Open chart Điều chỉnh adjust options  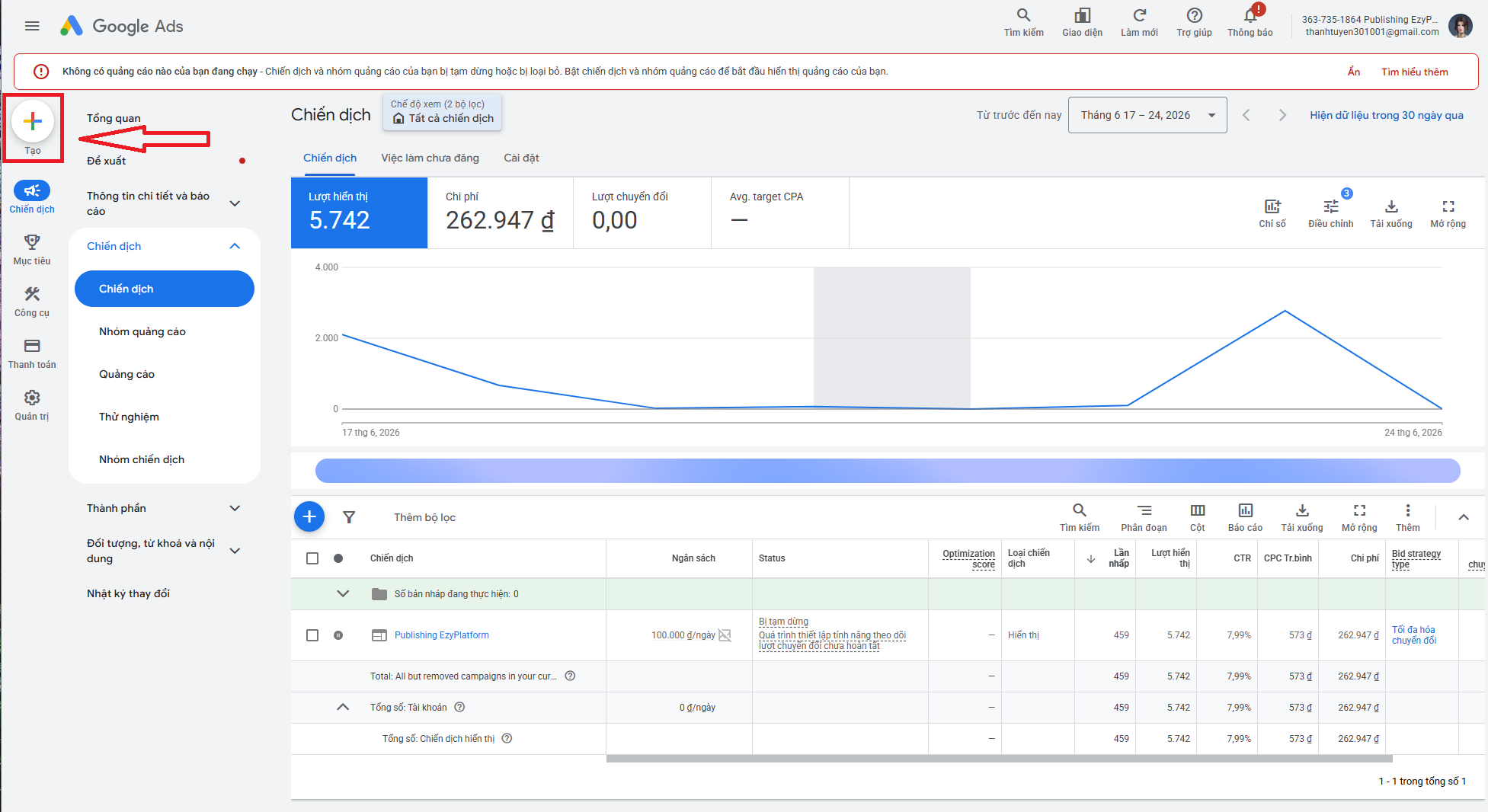(1330, 213)
